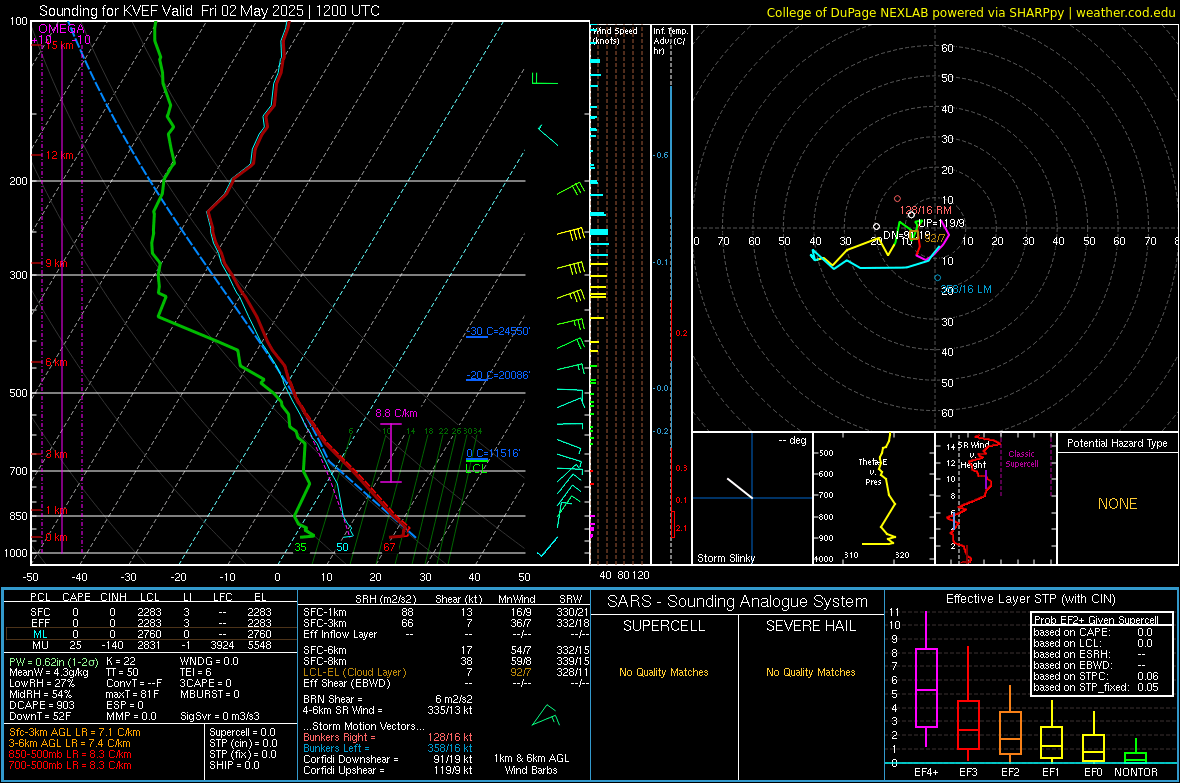Screen dimensions: 1180x783
Task: Select the MU parcel row
Action: tap(151, 645)
